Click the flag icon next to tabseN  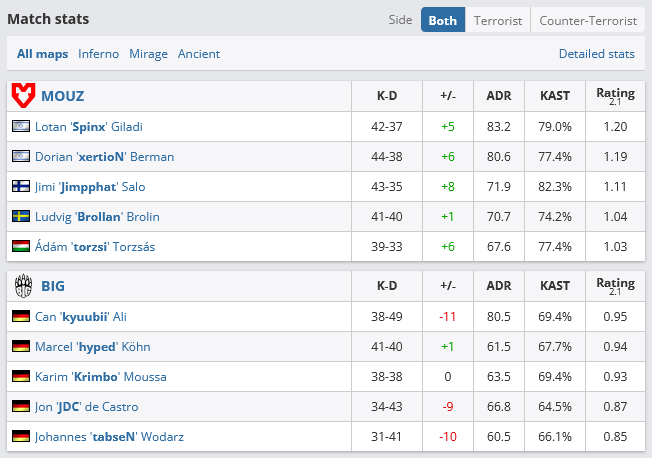[x=20, y=437]
